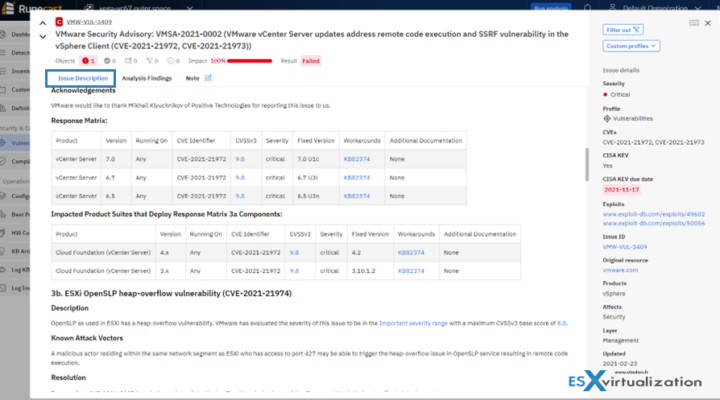Click the 9.8 CVSSv3 score for vCenter 6.7
This screenshot has height=400, width=720.
click(240, 177)
